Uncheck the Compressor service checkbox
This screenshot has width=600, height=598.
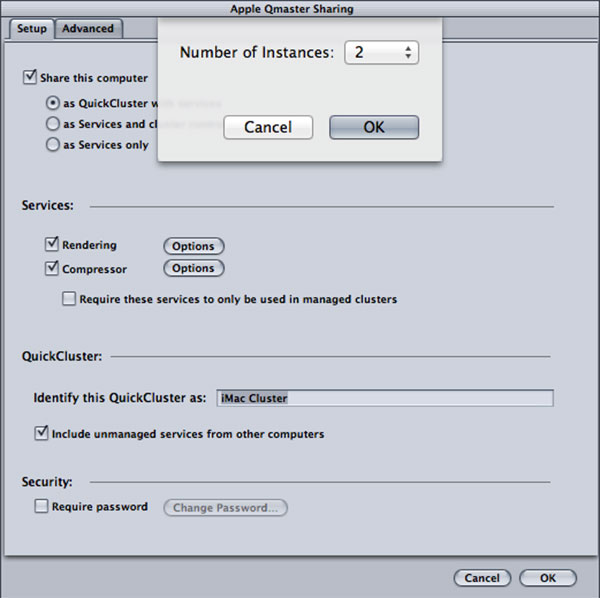[52, 268]
